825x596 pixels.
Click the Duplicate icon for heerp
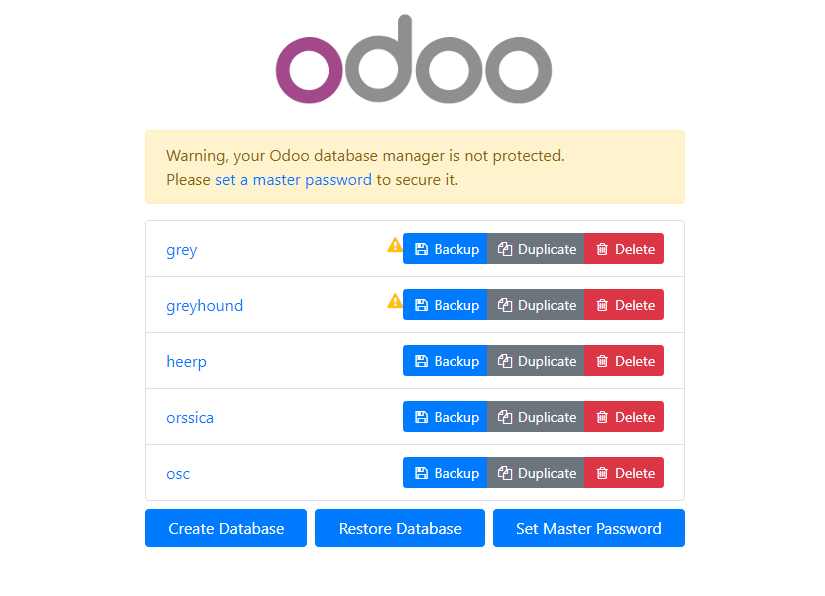505,361
